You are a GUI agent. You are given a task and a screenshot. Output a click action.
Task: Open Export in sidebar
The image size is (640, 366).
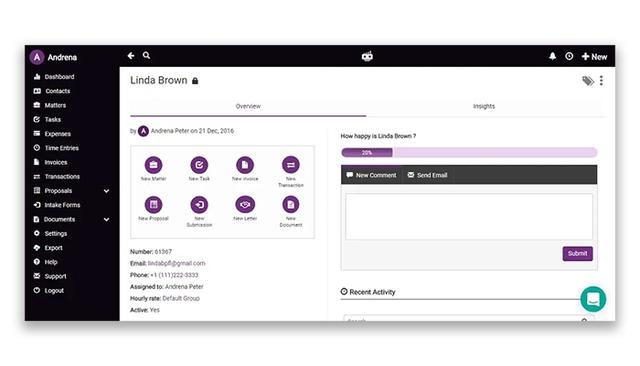(x=53, y=248)
